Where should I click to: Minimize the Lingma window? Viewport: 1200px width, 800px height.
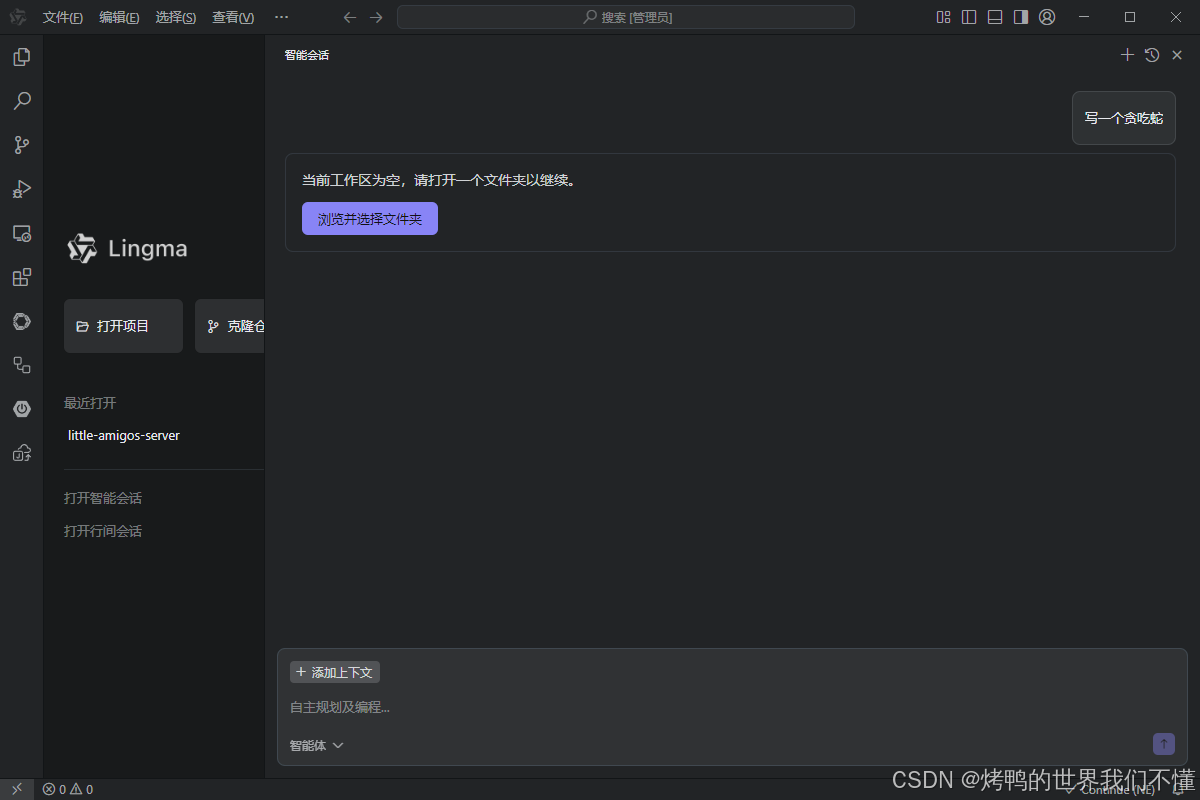pyautogui.click(x=1084, y=17)
